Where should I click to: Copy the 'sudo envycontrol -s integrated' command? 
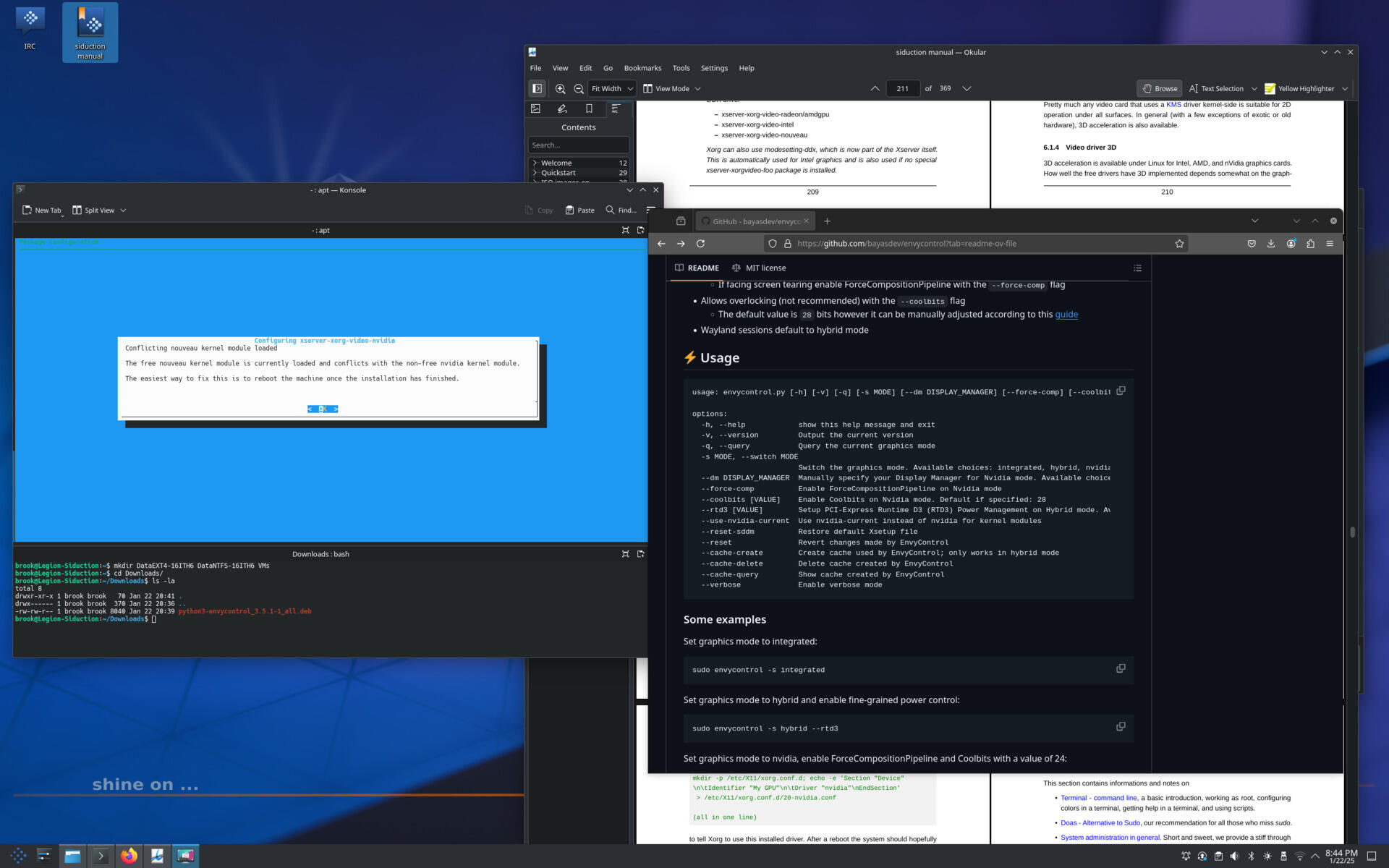coord(1121,669)
